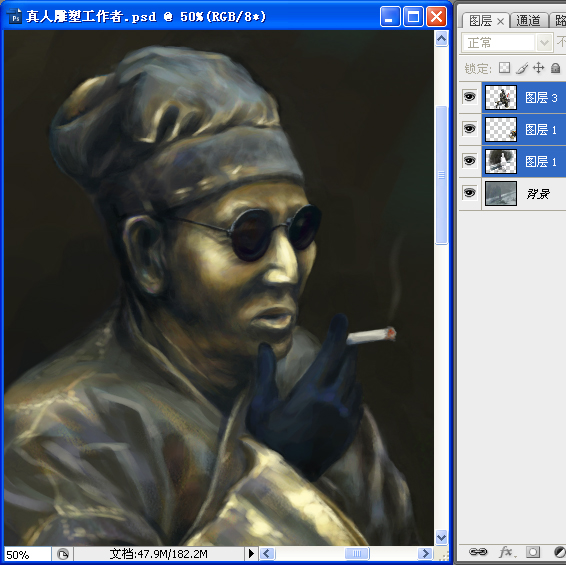This screenshot has height=565, width=566.
Task: Toggle eye of 图层 1 with mostly transparent thumbnail
Action: click(470, 129)
